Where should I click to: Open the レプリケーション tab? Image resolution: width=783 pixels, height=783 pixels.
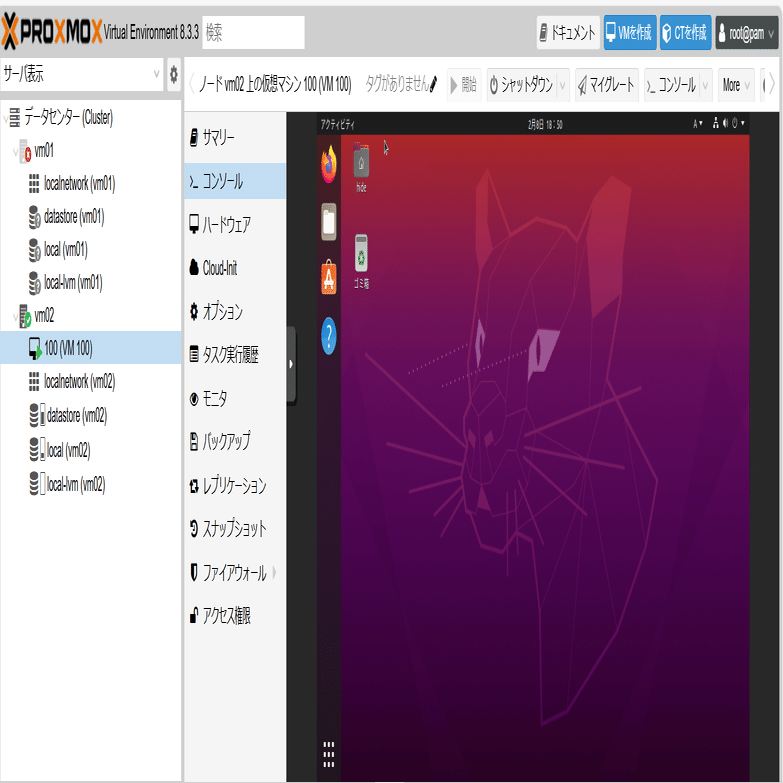pyautogui.click(x=235, y=485)
